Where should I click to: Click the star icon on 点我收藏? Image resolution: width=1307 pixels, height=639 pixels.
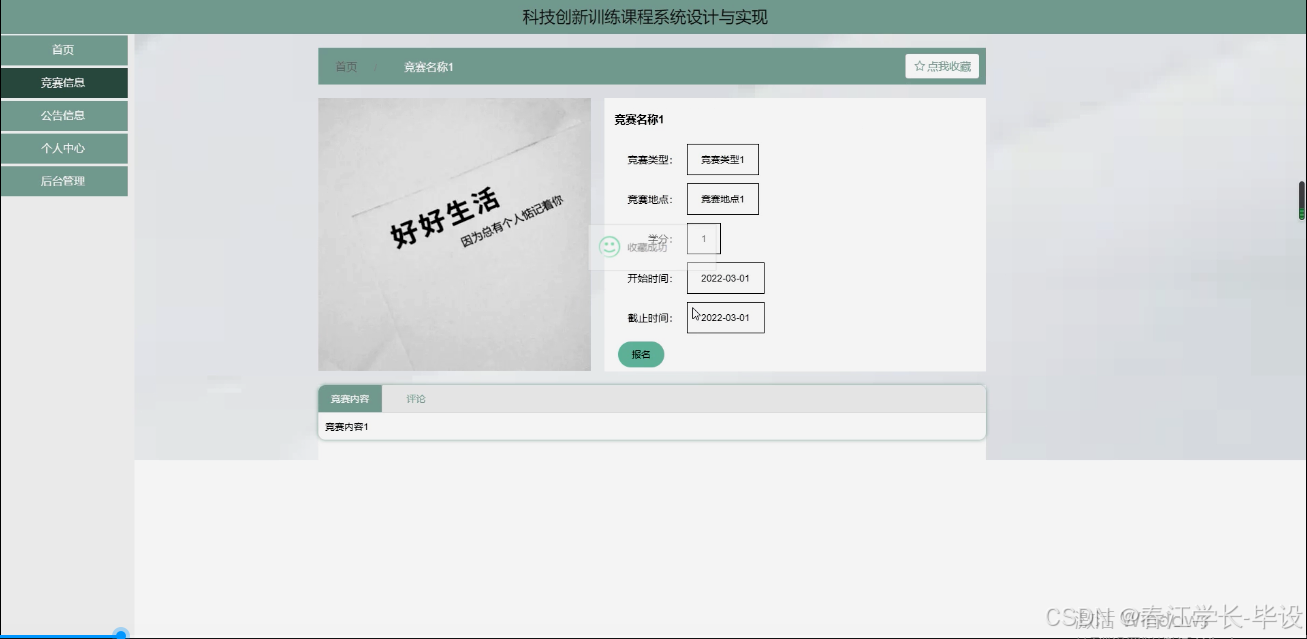919,66
